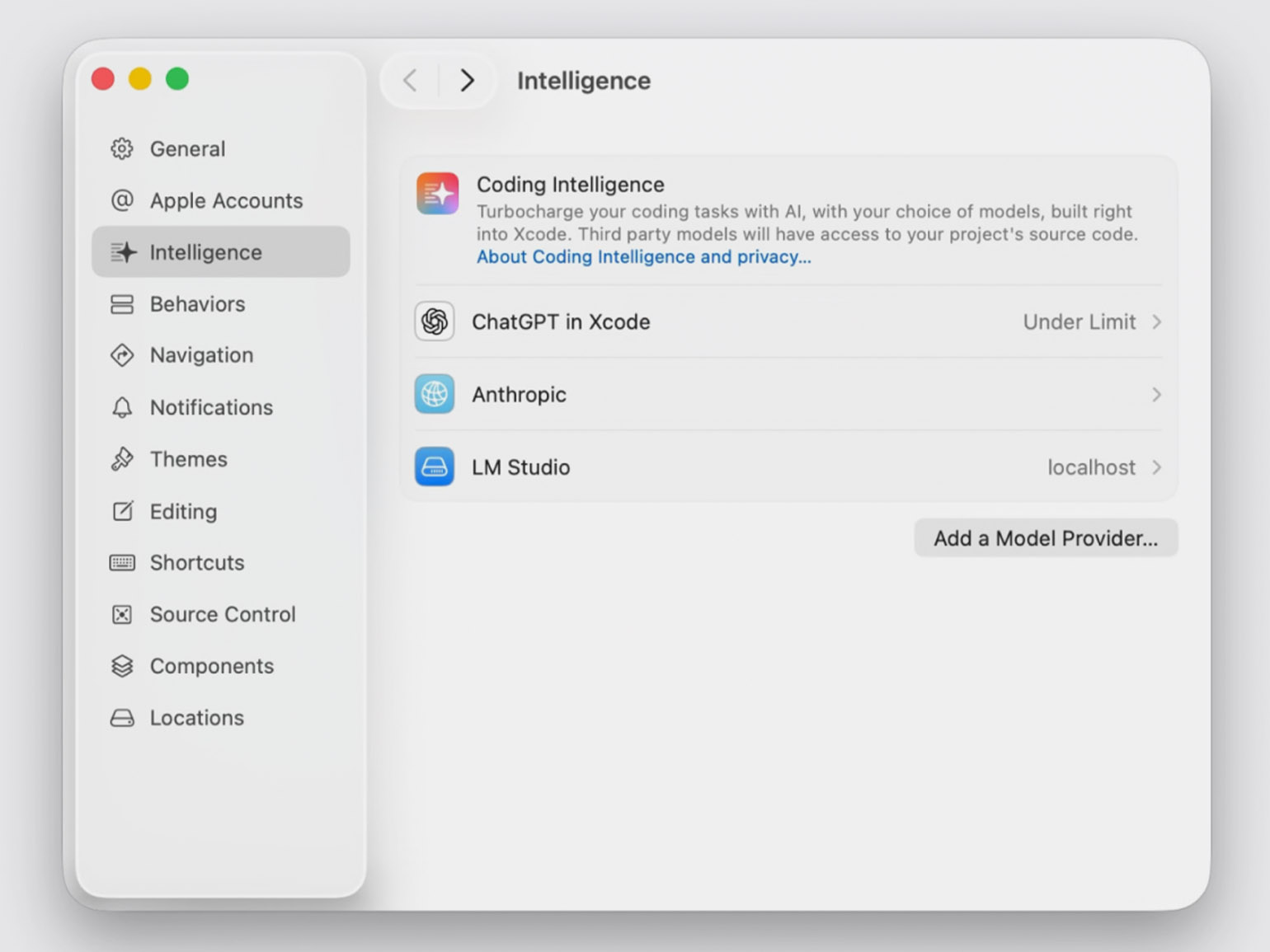This screenshot has width=1270, height=952.
Task: Click the 'Under Limit' status text
Action: 1079,321
